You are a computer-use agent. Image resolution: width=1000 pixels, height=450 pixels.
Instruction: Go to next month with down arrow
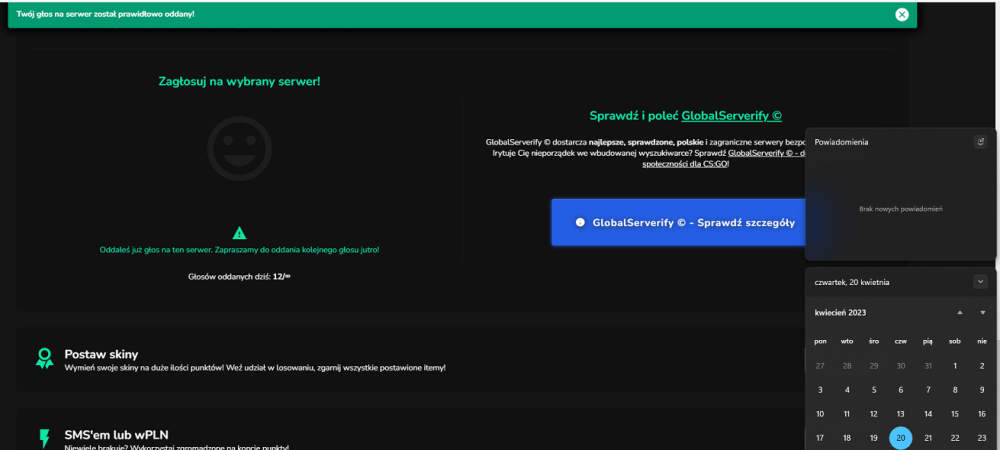pyautogui.click(x=982, y=312)
